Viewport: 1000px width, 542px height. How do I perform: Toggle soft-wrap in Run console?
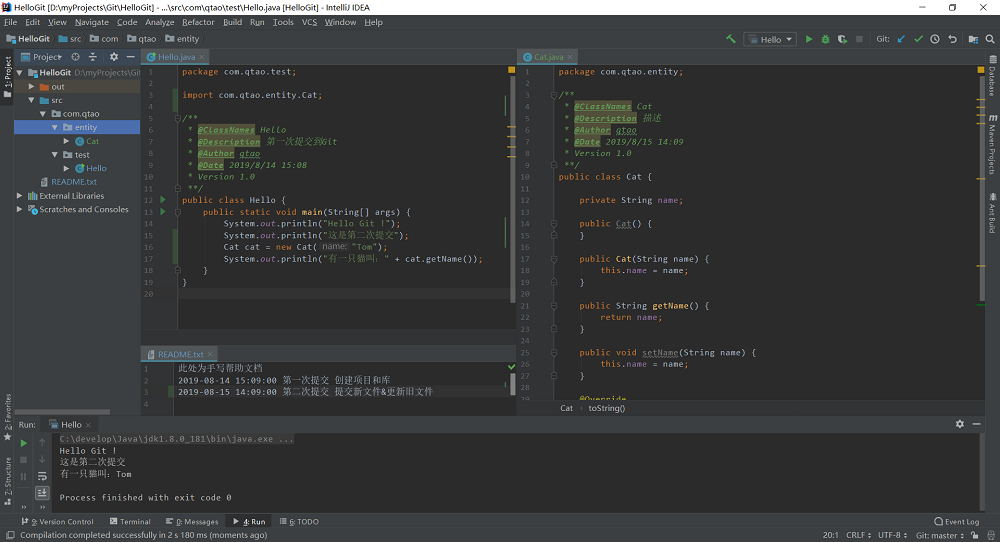click(42, 476)
